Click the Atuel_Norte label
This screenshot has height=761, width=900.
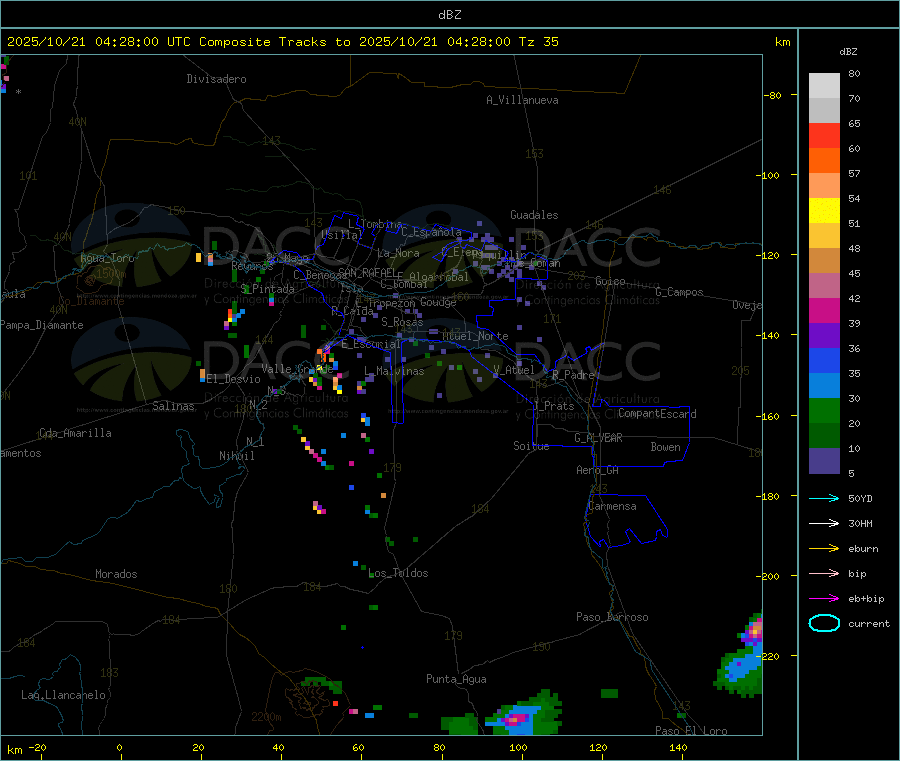(475, 336)
